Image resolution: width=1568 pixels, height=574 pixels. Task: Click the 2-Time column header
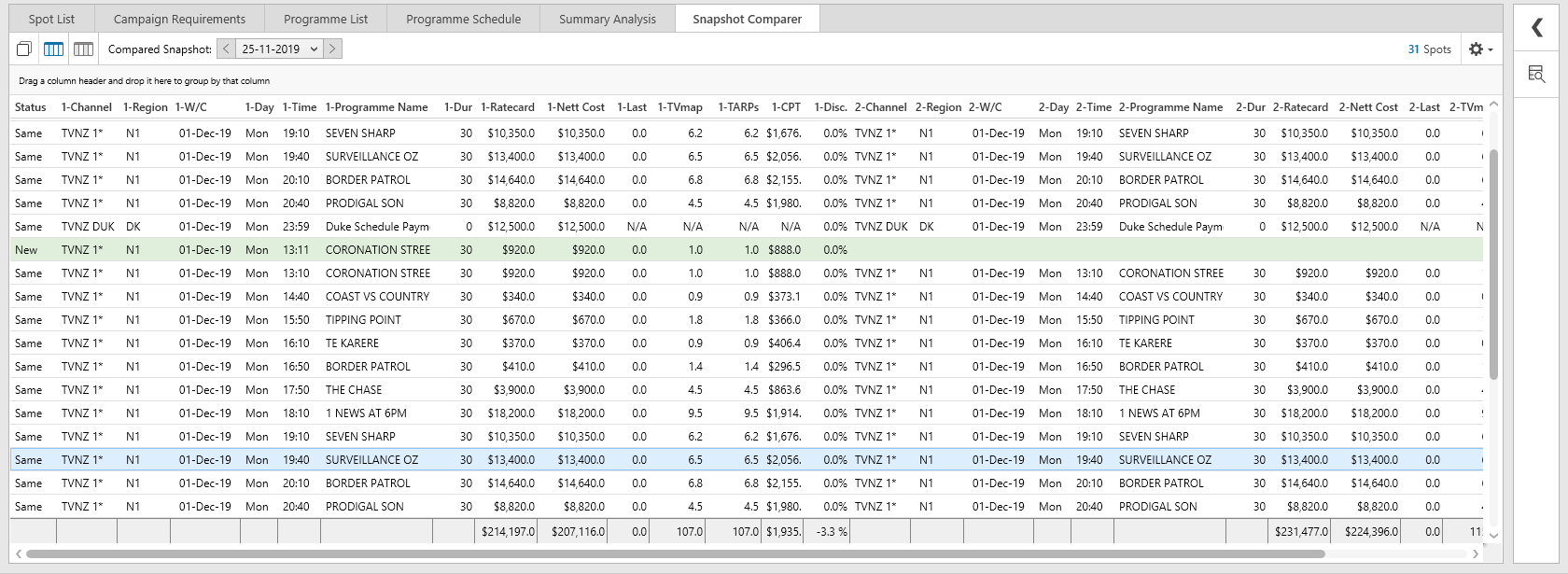[1094, 107]
